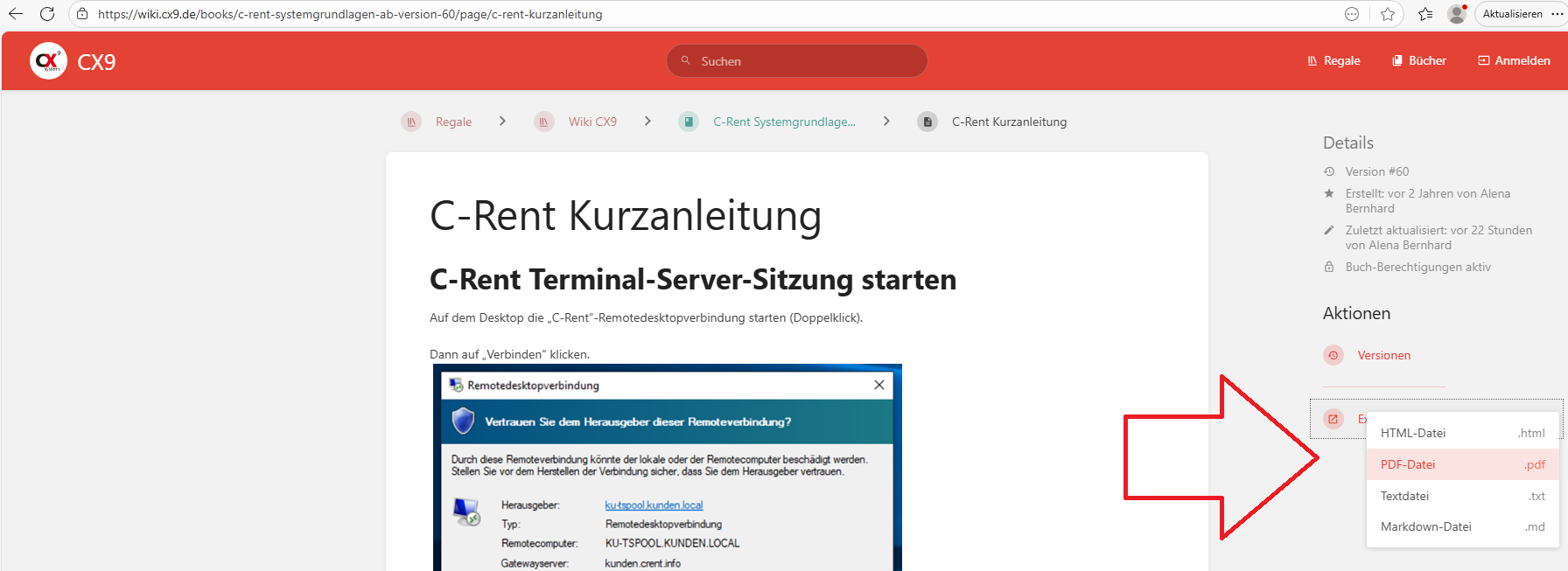Click the CX9 logo icon
This screenshot has height=571, width=1568.
pos(48,61)
